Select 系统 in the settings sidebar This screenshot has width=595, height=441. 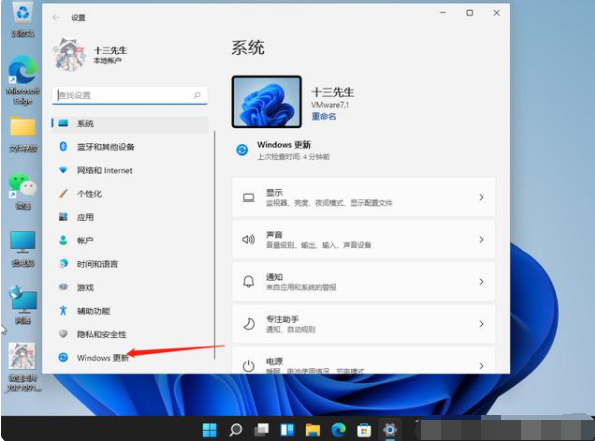click(x=130, y=123)
